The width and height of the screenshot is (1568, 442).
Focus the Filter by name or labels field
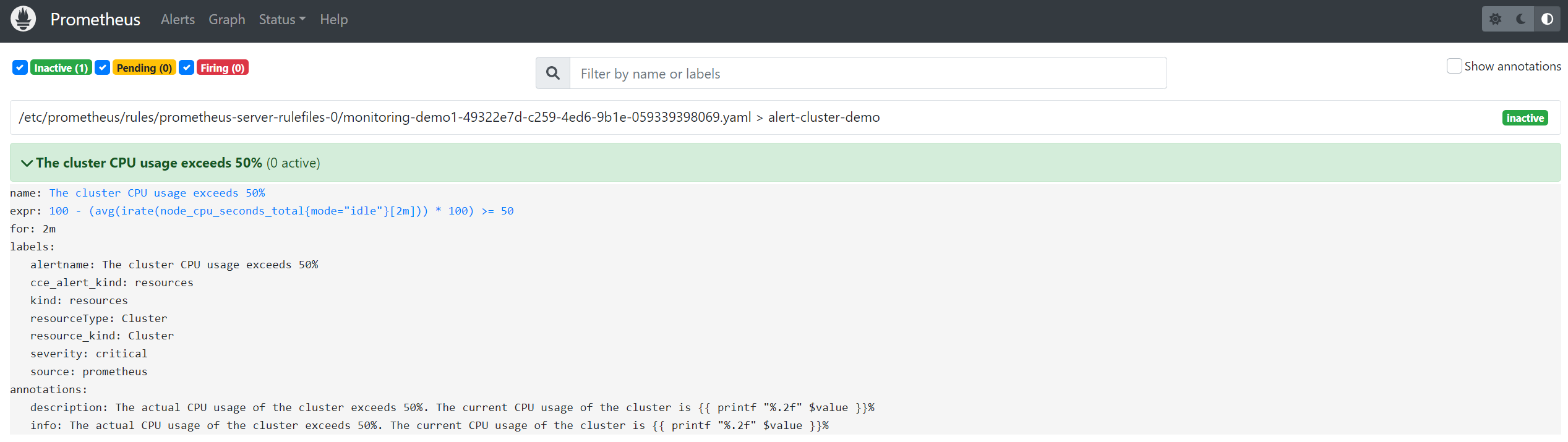[868, 74]
